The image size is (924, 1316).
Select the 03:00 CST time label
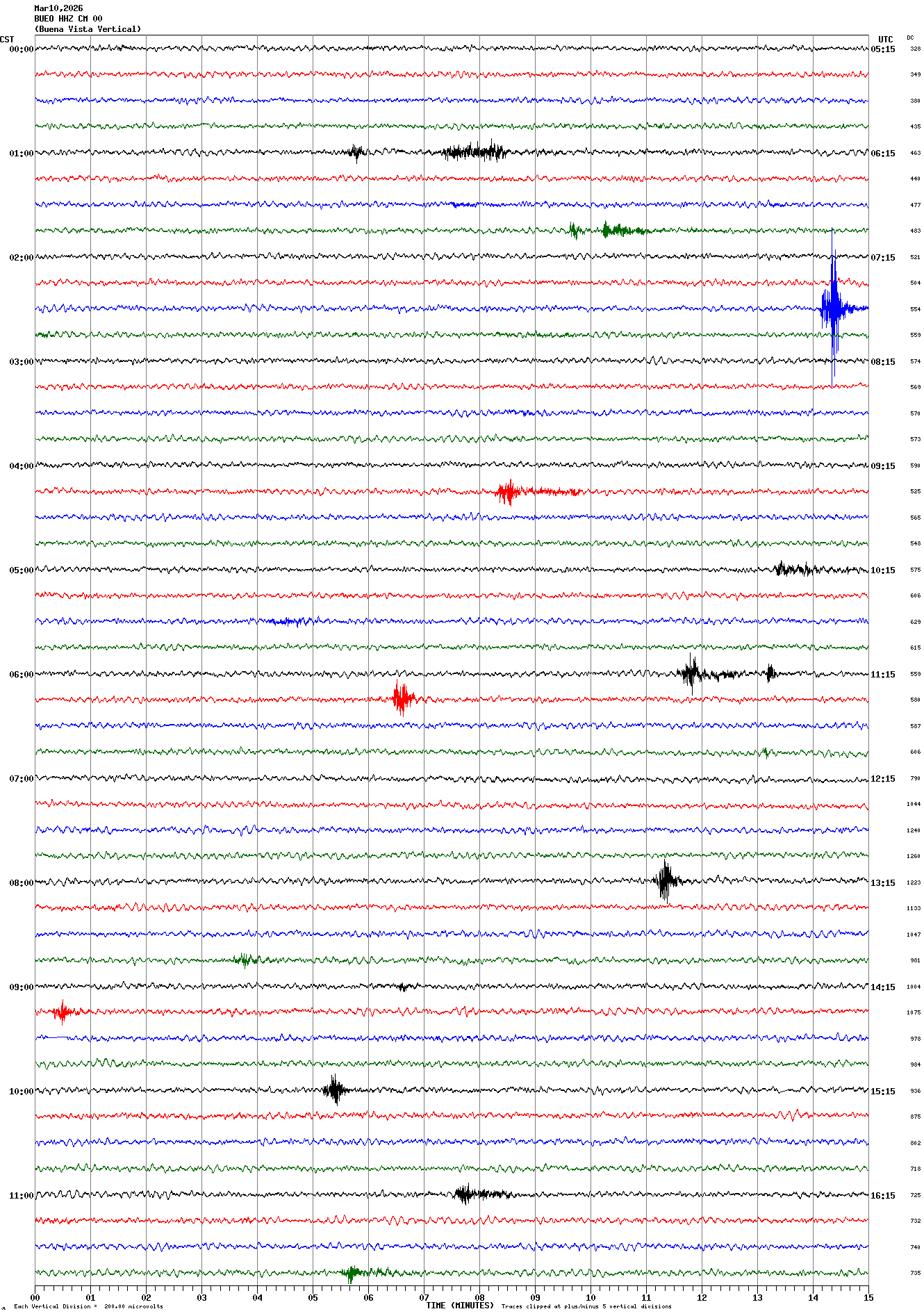point(21,362)
